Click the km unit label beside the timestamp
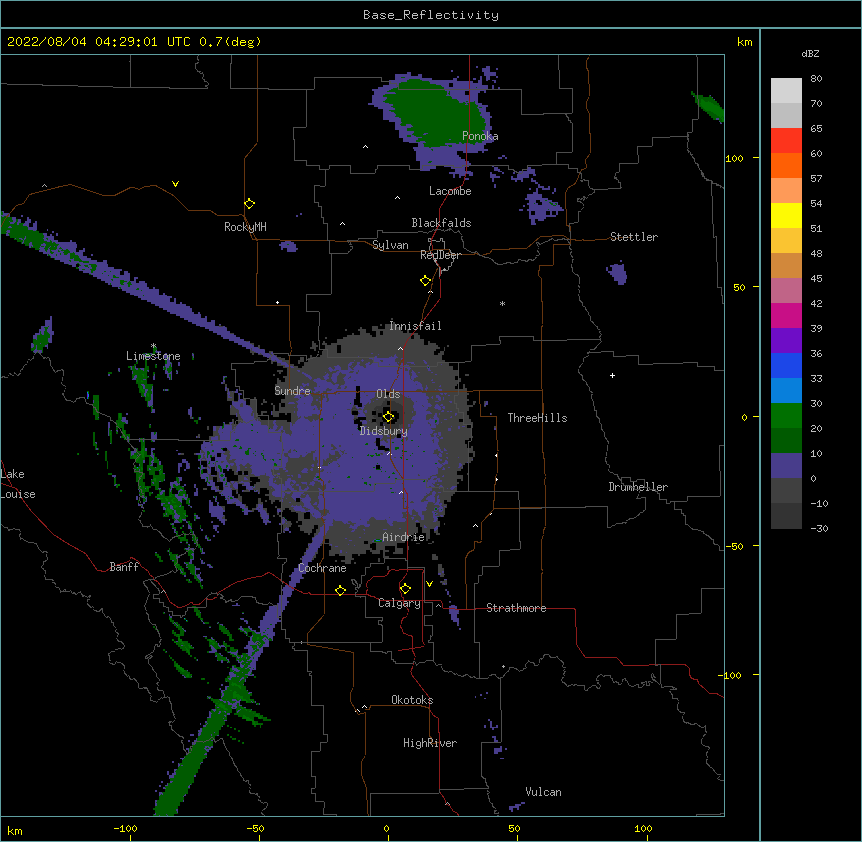Image resolution: width=862 pixels, height=842 pixels. coord(745,42)
